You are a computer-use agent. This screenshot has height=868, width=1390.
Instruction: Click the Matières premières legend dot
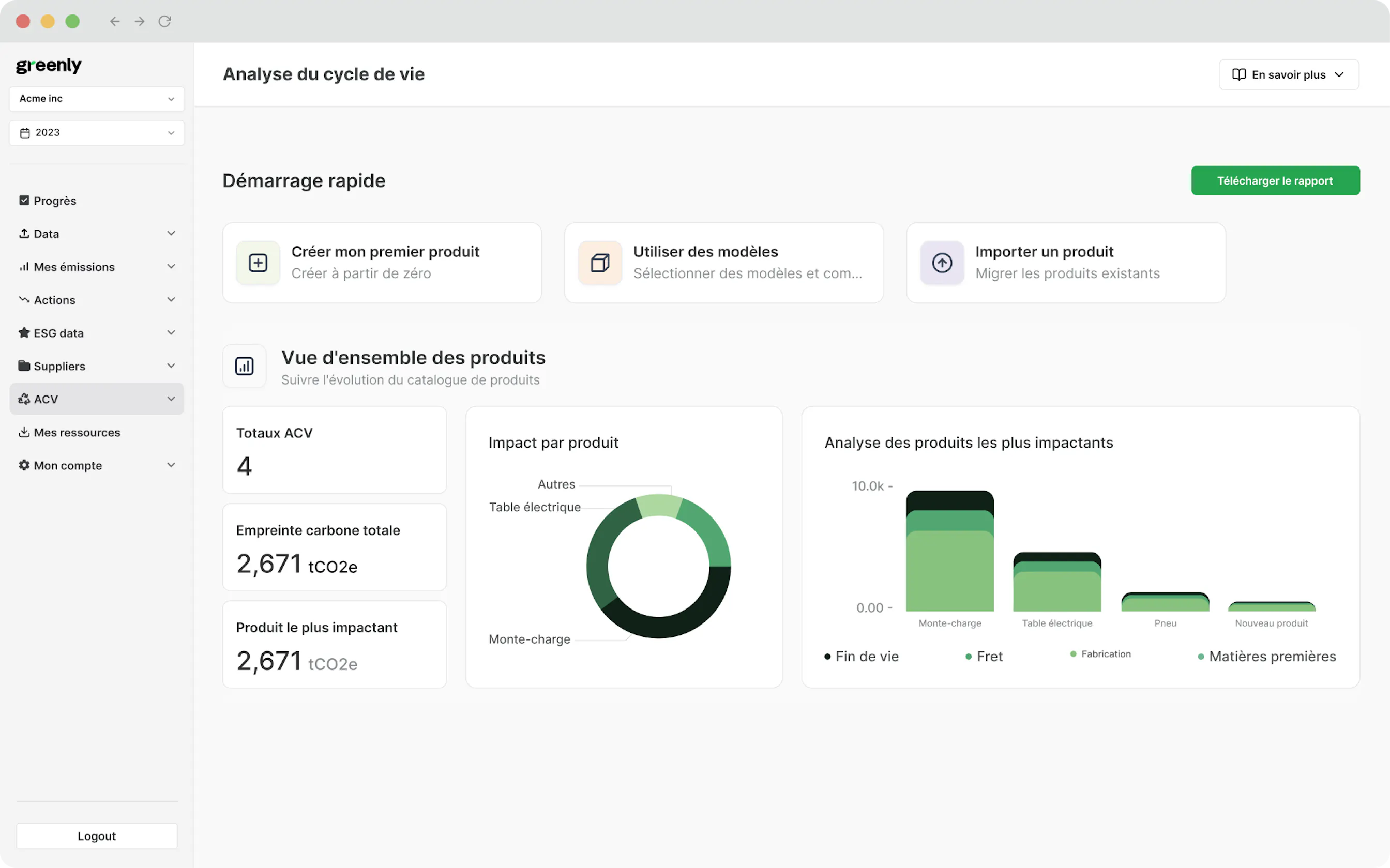1201,657
